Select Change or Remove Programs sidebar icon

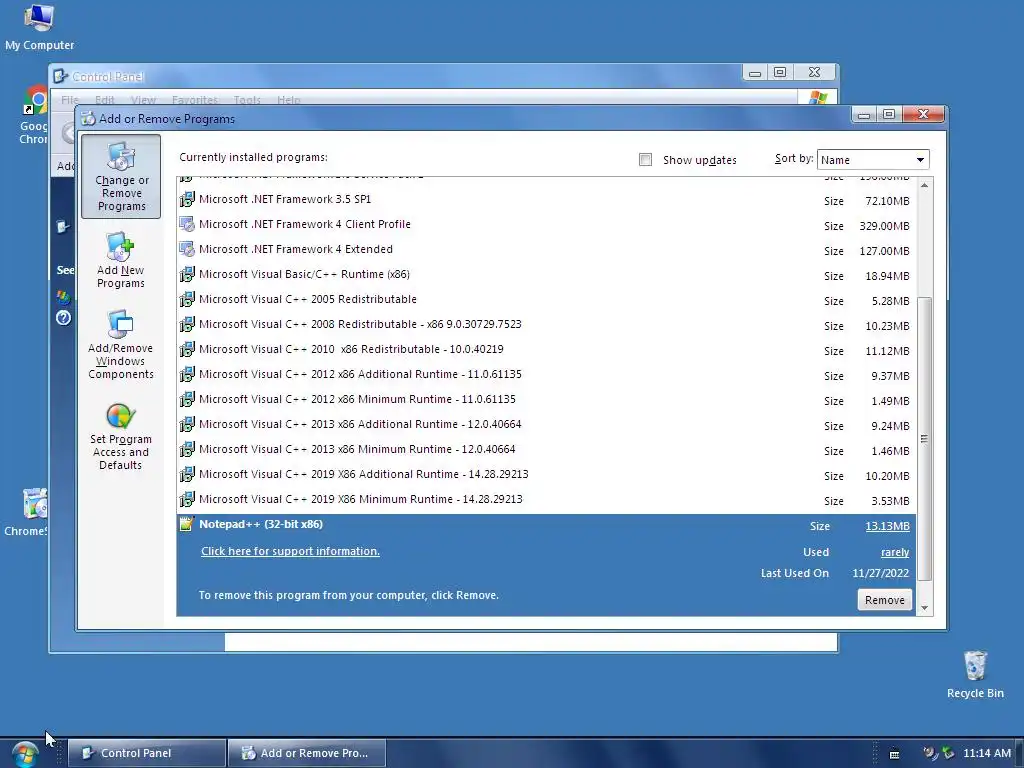[121, 176]
